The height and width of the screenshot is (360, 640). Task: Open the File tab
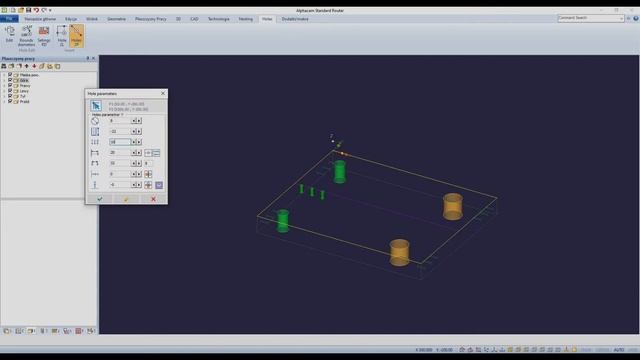pos(9,19)
